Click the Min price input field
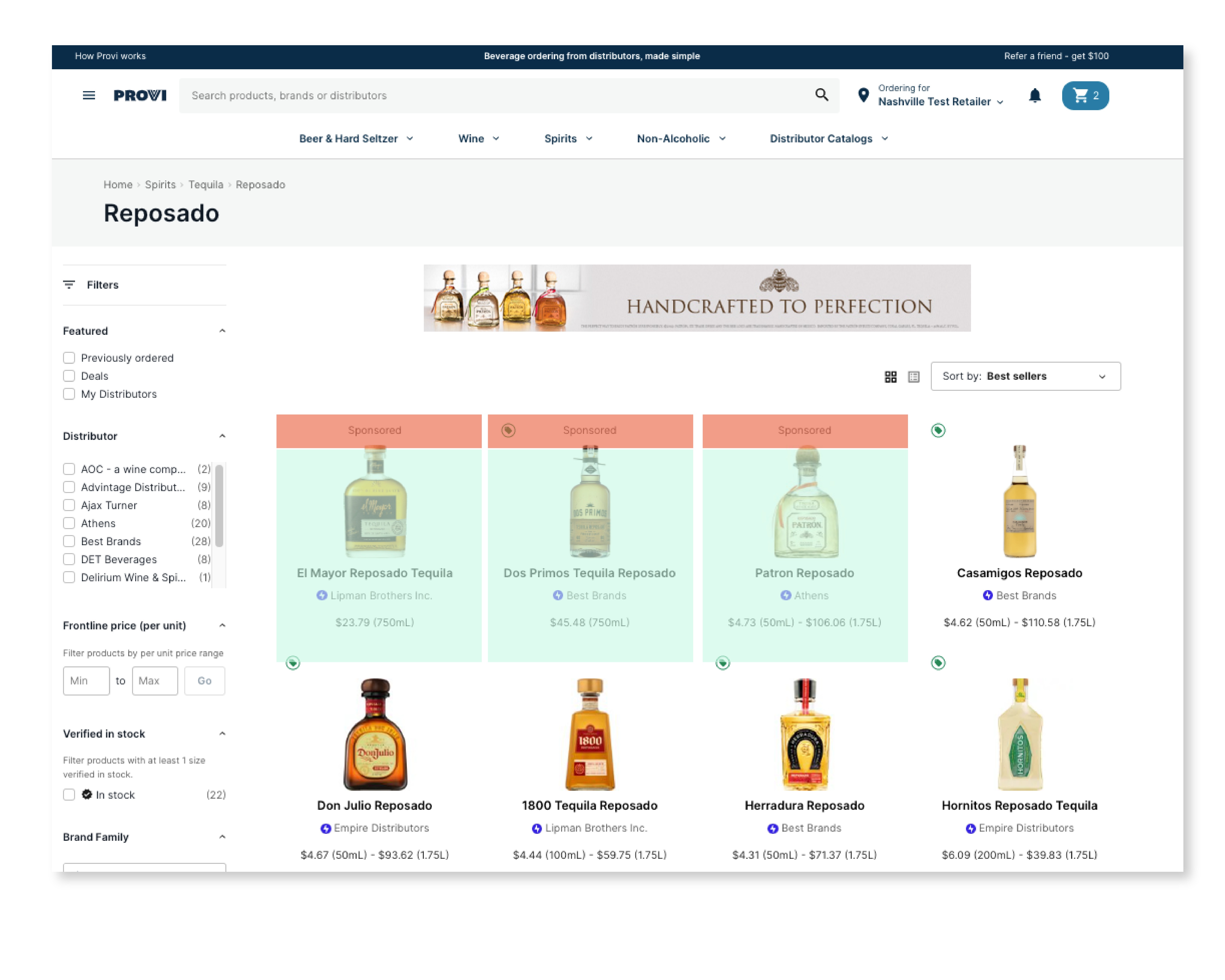 (86, 681)
